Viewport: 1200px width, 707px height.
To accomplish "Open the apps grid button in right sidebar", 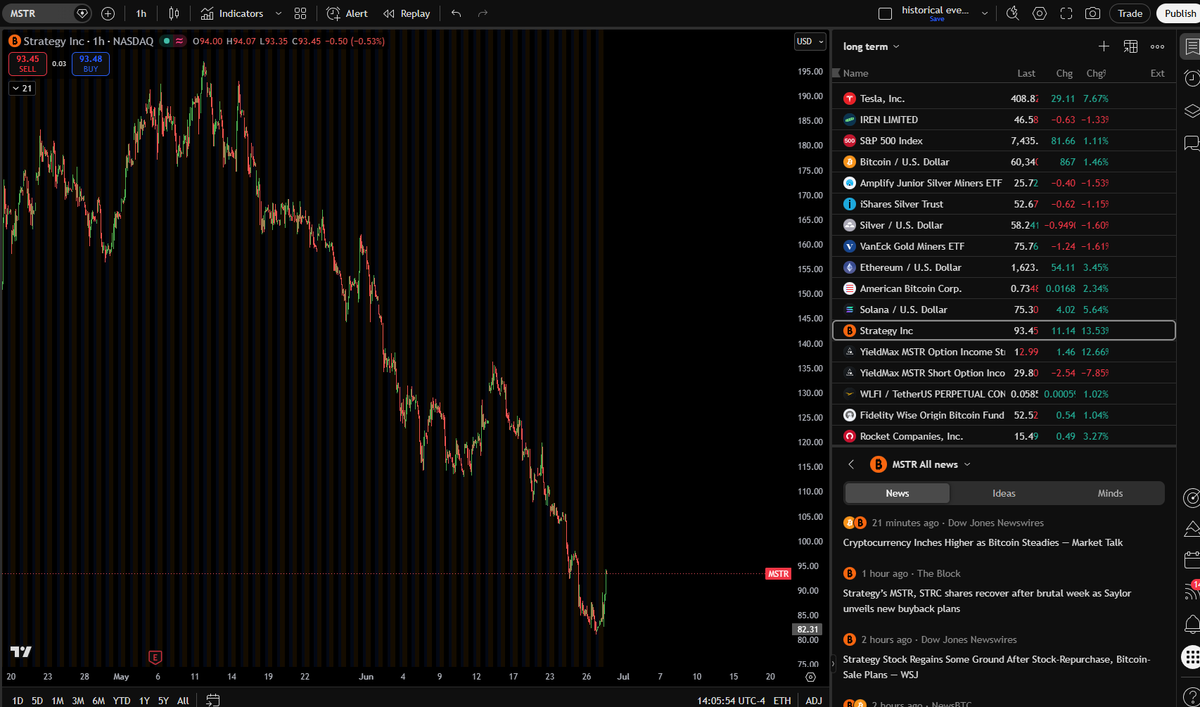I will tap(1190, 657).
